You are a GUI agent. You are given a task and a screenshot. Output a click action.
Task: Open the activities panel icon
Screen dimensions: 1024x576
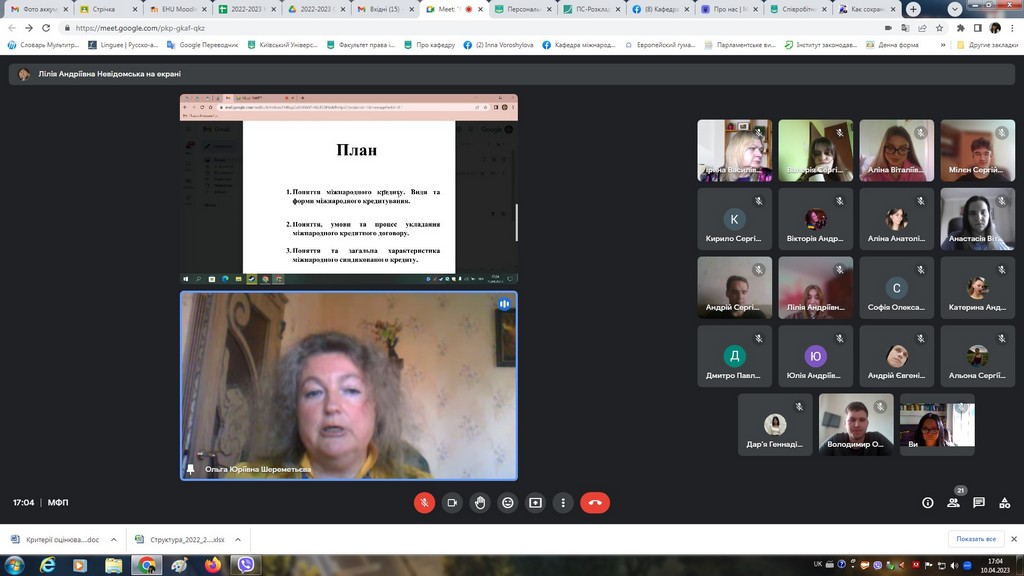coord(1004,502)
